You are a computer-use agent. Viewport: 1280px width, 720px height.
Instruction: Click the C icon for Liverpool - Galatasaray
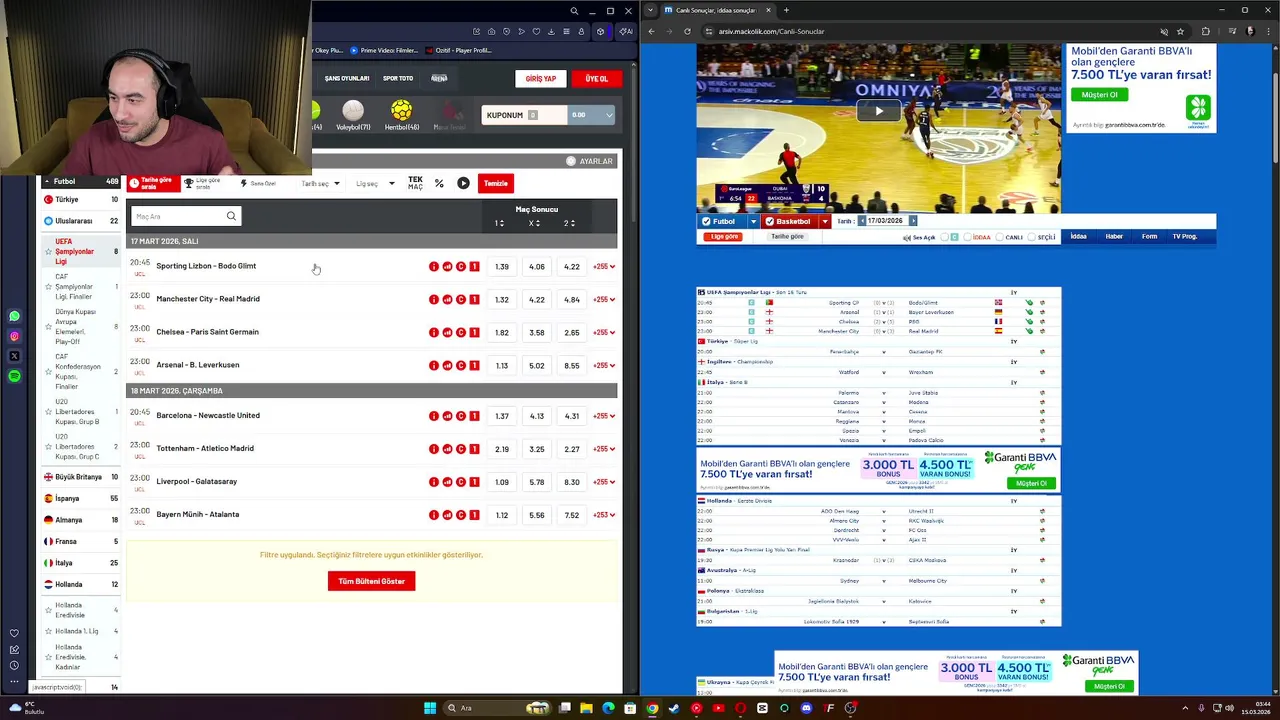coord(461,482)
